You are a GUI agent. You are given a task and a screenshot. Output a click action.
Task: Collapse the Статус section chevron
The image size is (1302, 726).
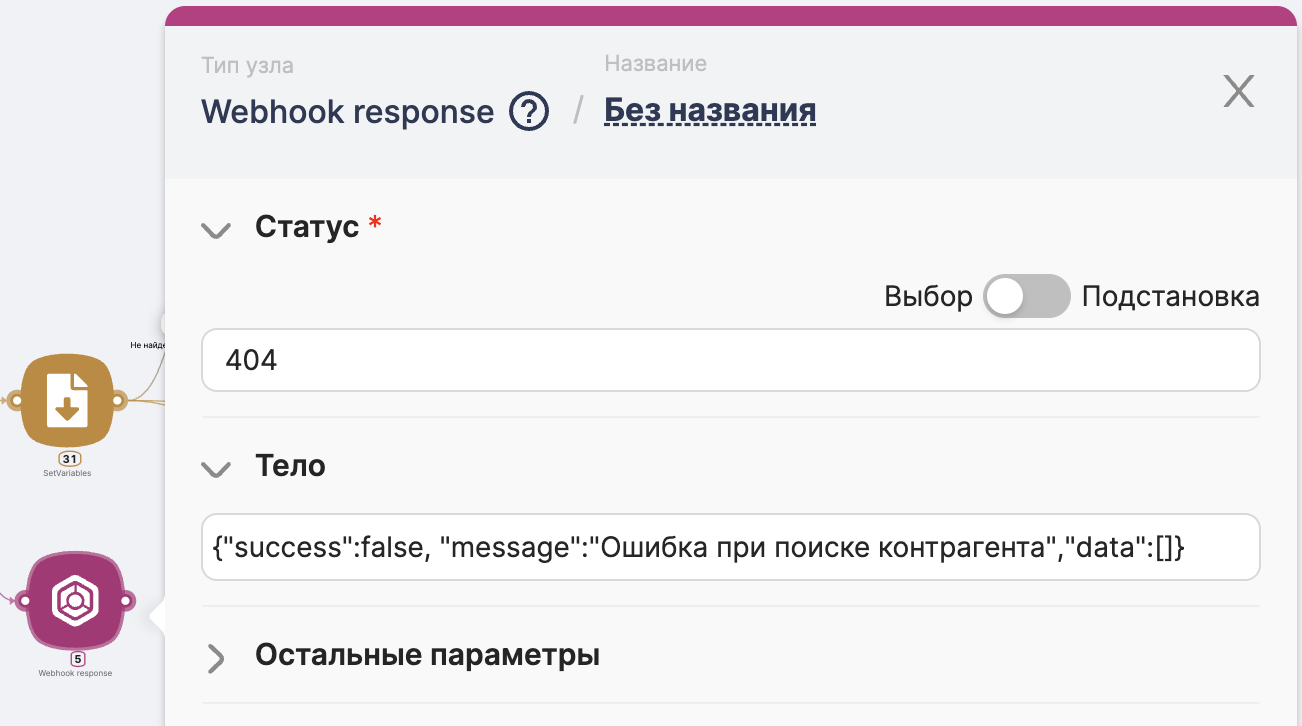pos(216,229)
